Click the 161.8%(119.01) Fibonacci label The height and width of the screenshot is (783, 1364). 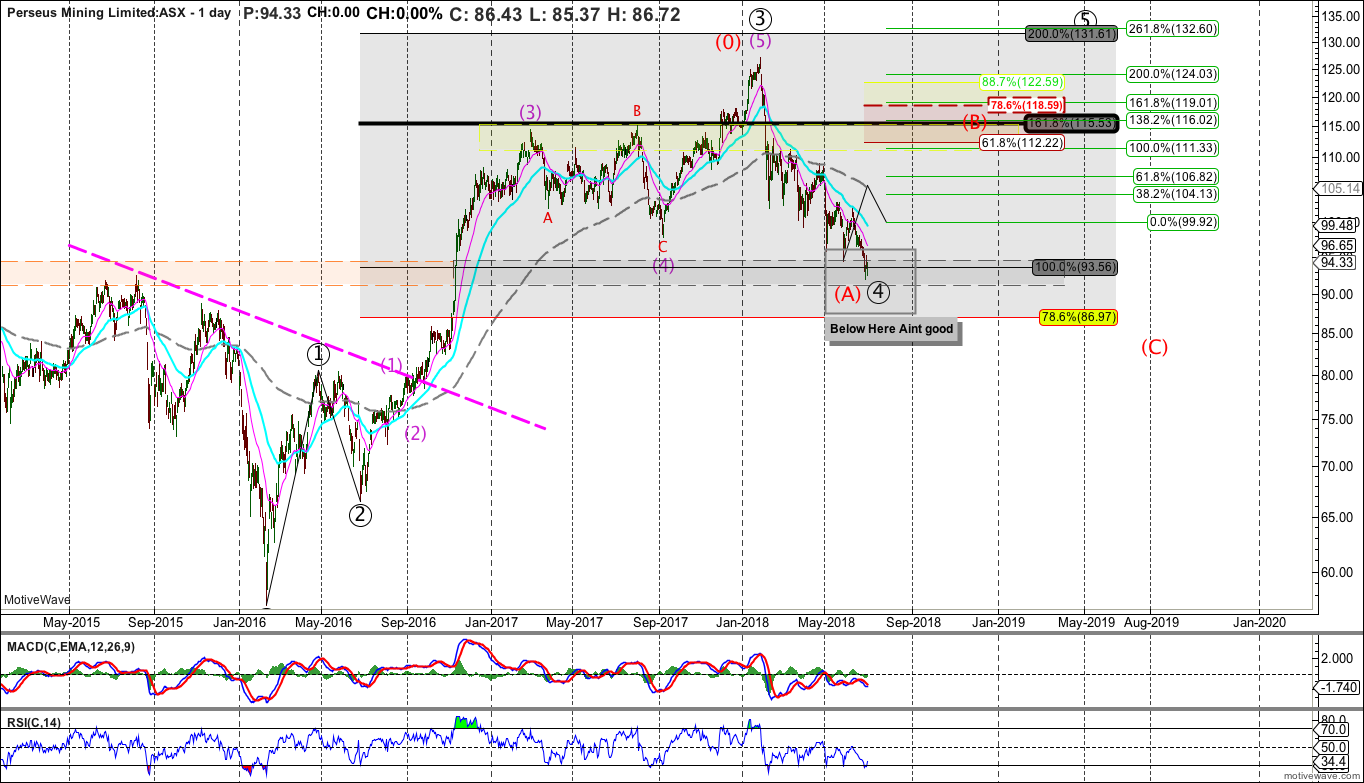pyautogui.click(x=1171, y=101)
